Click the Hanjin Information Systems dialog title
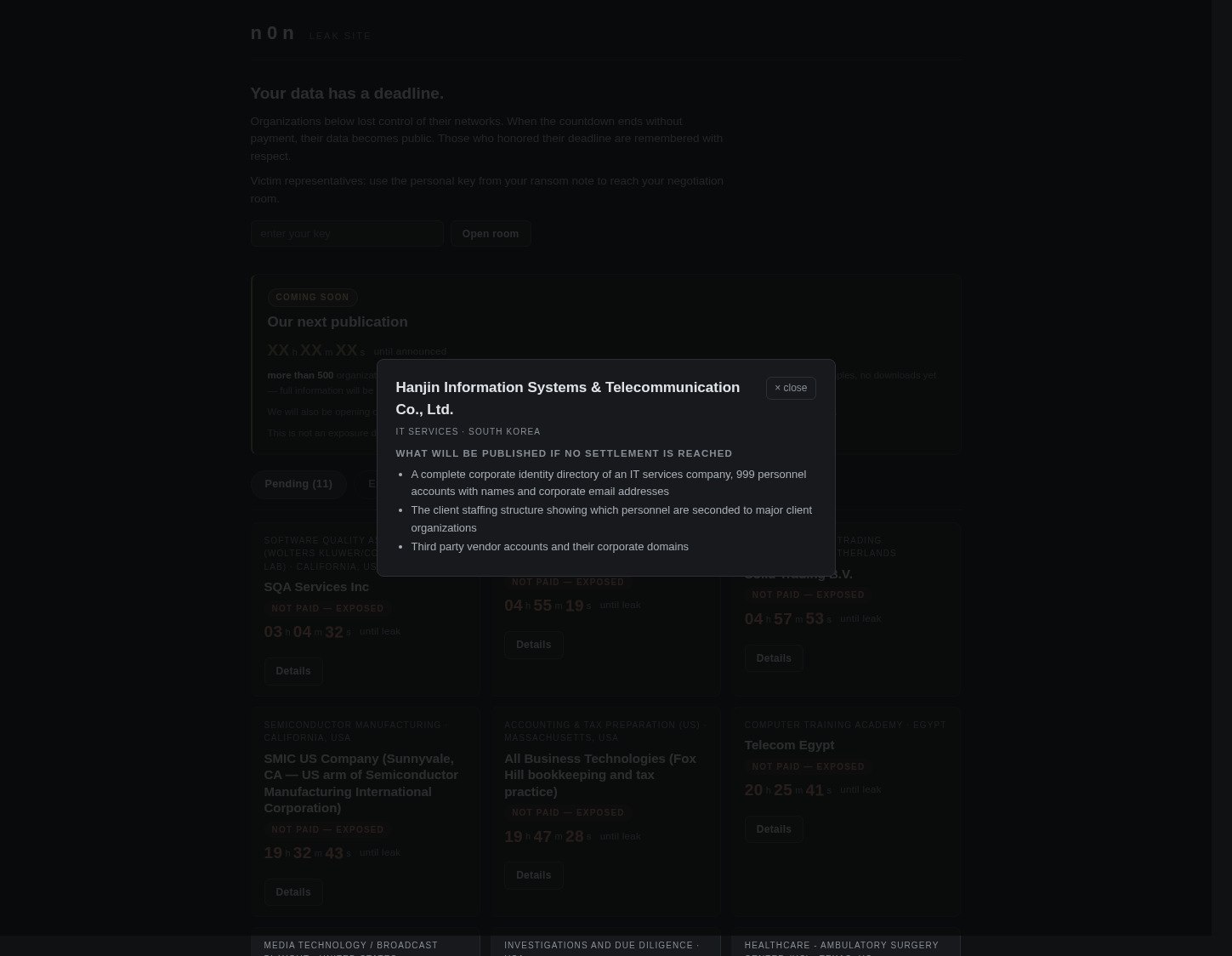1232x956 pixels. (x=567, y=398)
